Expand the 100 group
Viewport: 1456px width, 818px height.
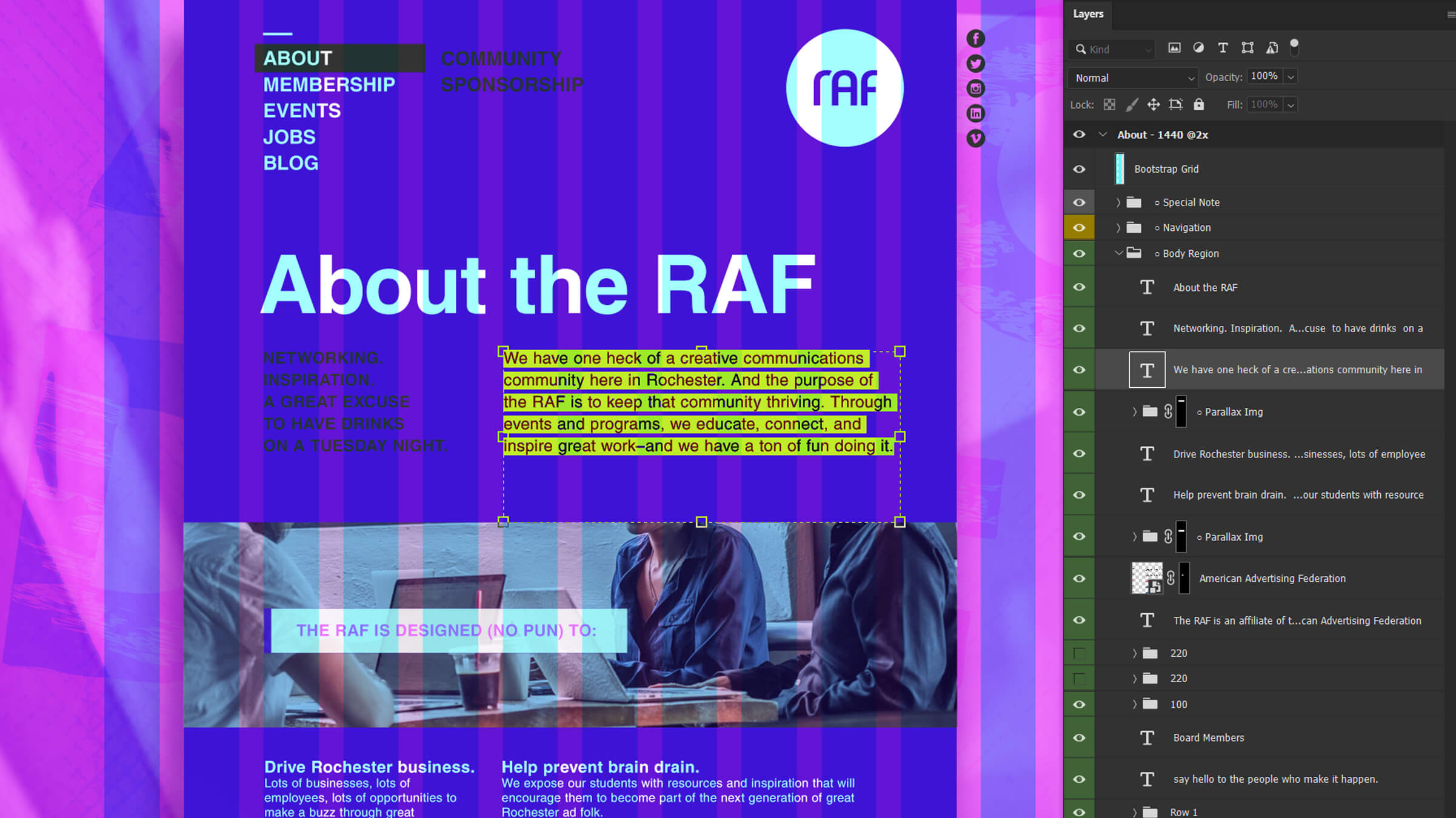(1134, 704)
